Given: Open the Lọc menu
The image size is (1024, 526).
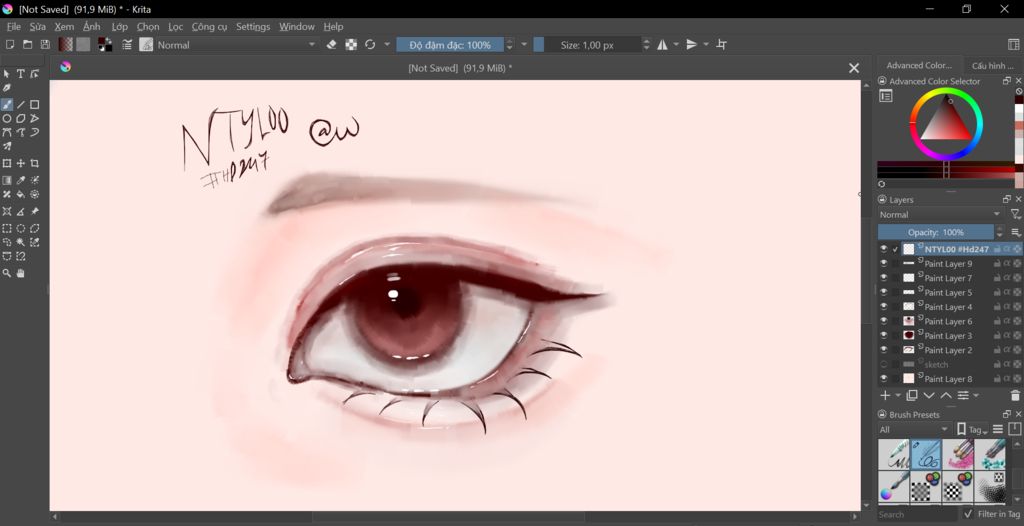Looking at the screenshot, I should pos(176,27).
